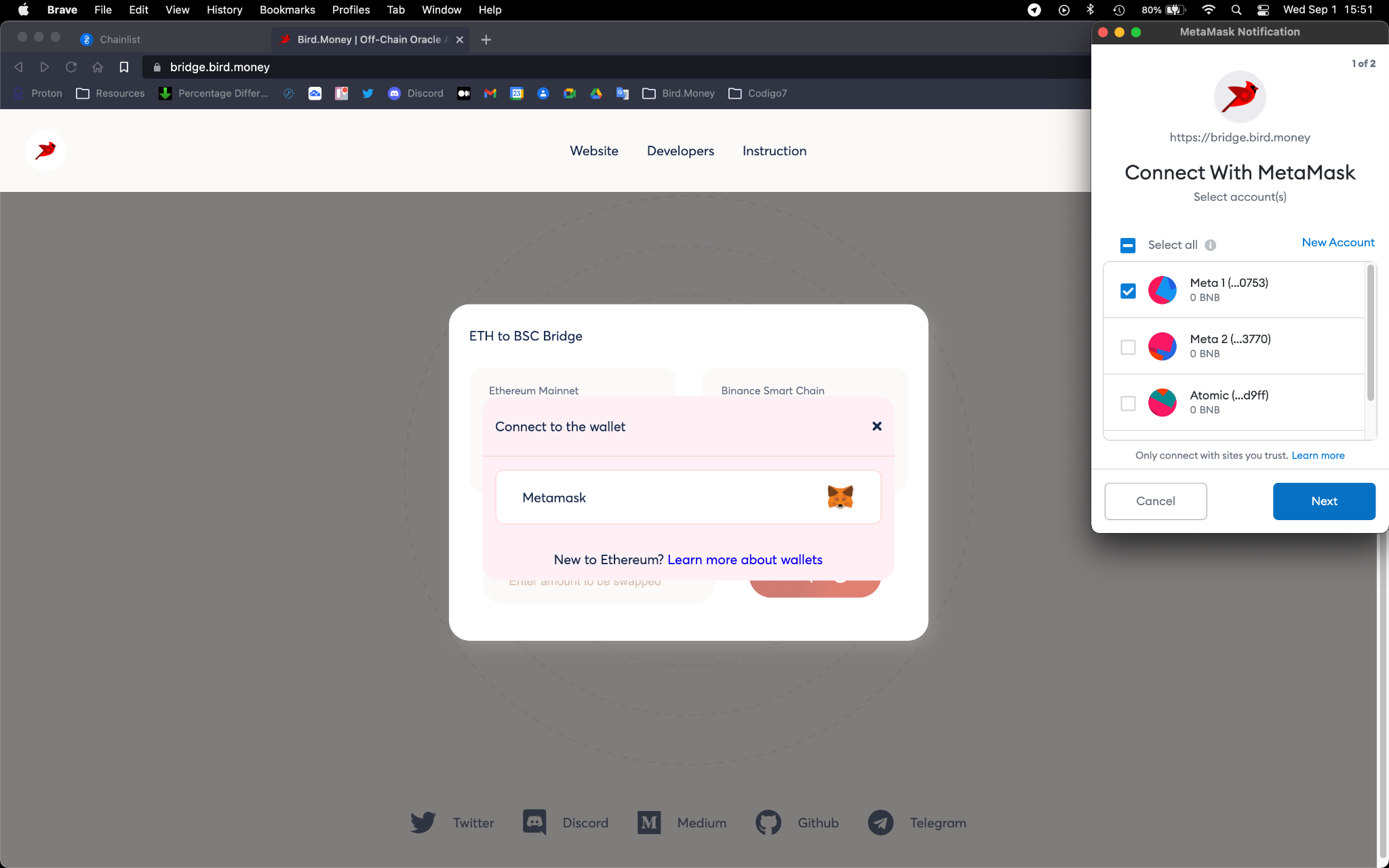Click the Discord icon in the footer
This screenshot has width=1389, height=868.
(534, 823)
